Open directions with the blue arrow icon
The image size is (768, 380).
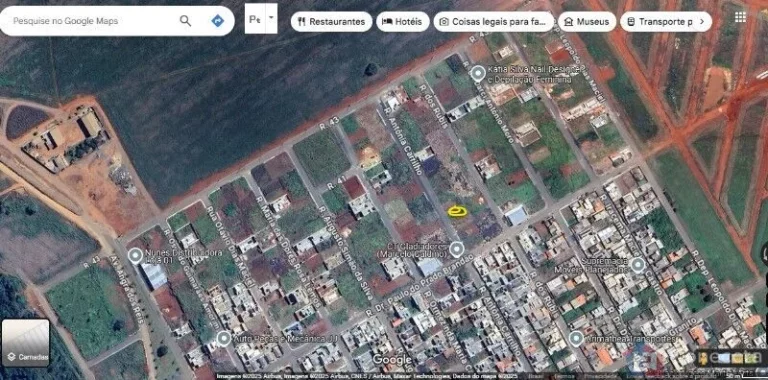(217, 21)
